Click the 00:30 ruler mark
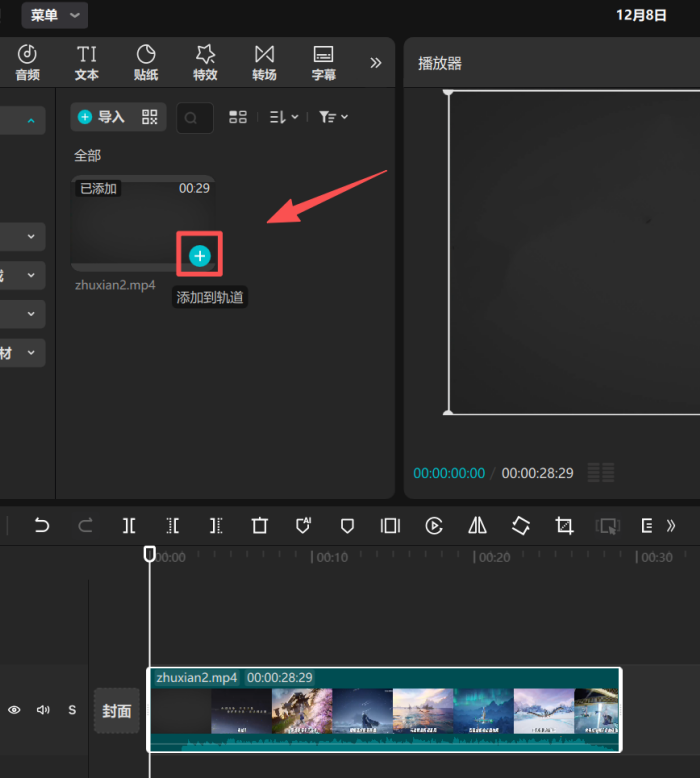 [x=654, y=557]
